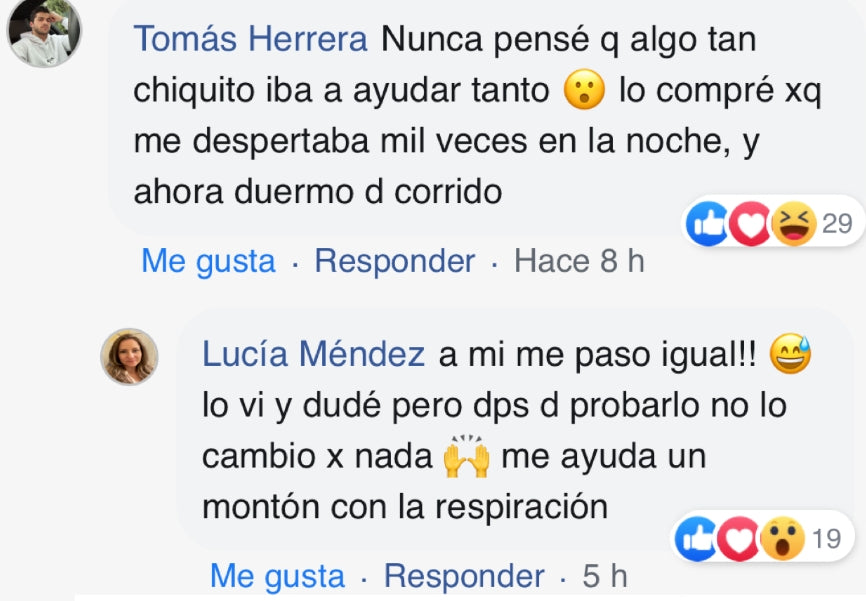The width and height of the screenshot is (866, 601).
Task: Click the wow reaction on Lucía's reply
Action: click(783, 540)
